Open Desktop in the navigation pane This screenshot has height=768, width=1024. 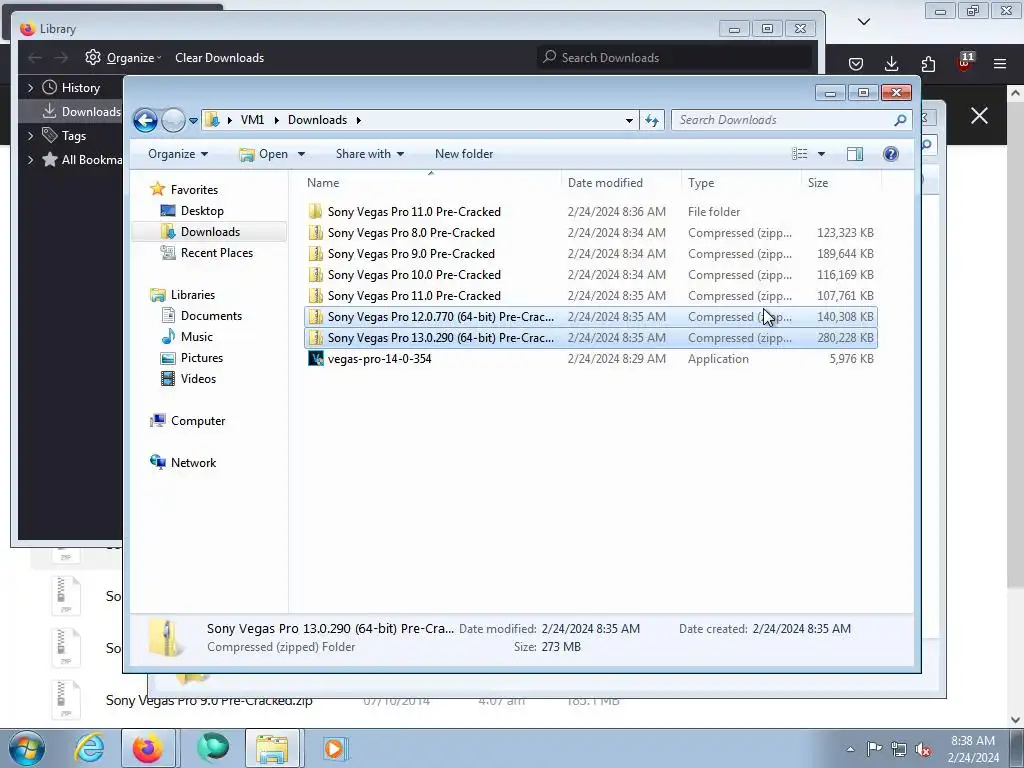pos(202,211)
